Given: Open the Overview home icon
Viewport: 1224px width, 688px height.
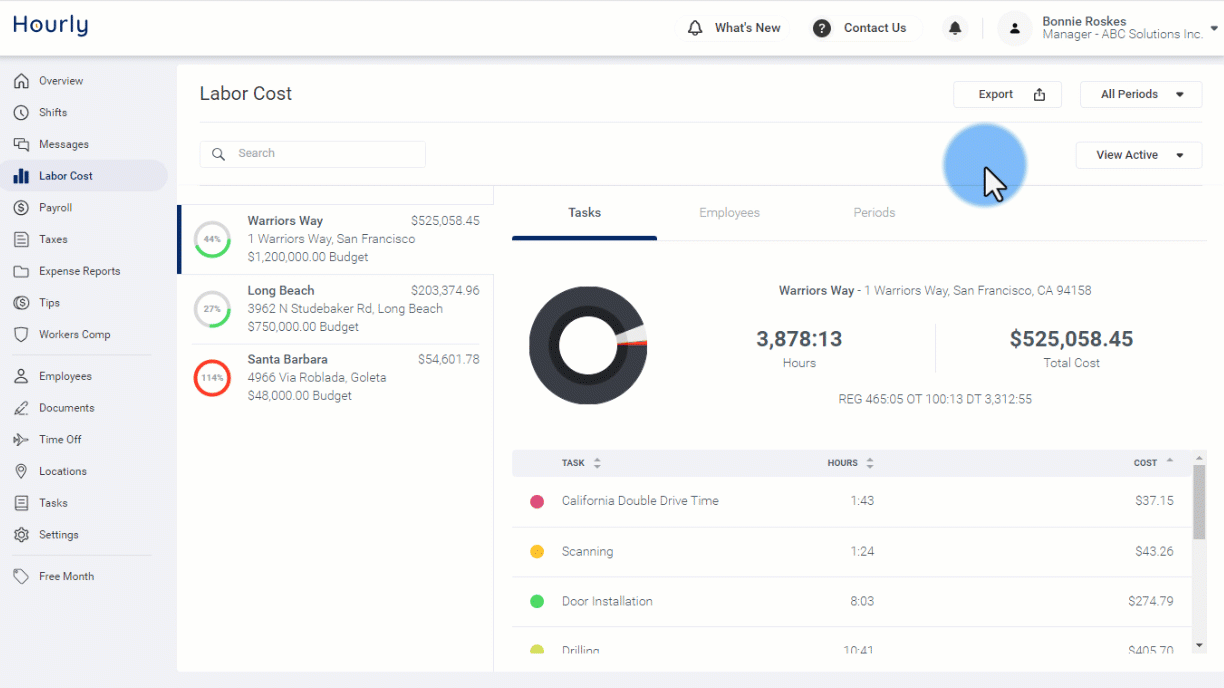Looking at the screenshot, I should [21, 81].
